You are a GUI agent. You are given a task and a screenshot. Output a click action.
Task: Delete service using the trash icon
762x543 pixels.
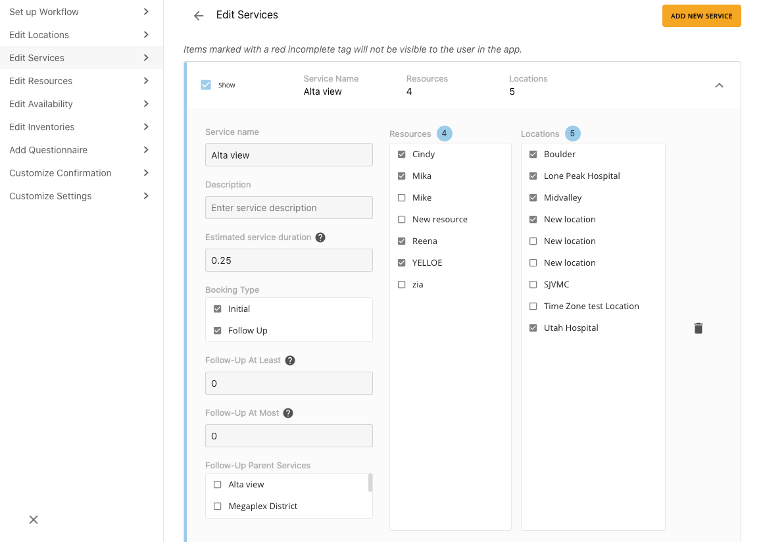(x=698, y=329)
